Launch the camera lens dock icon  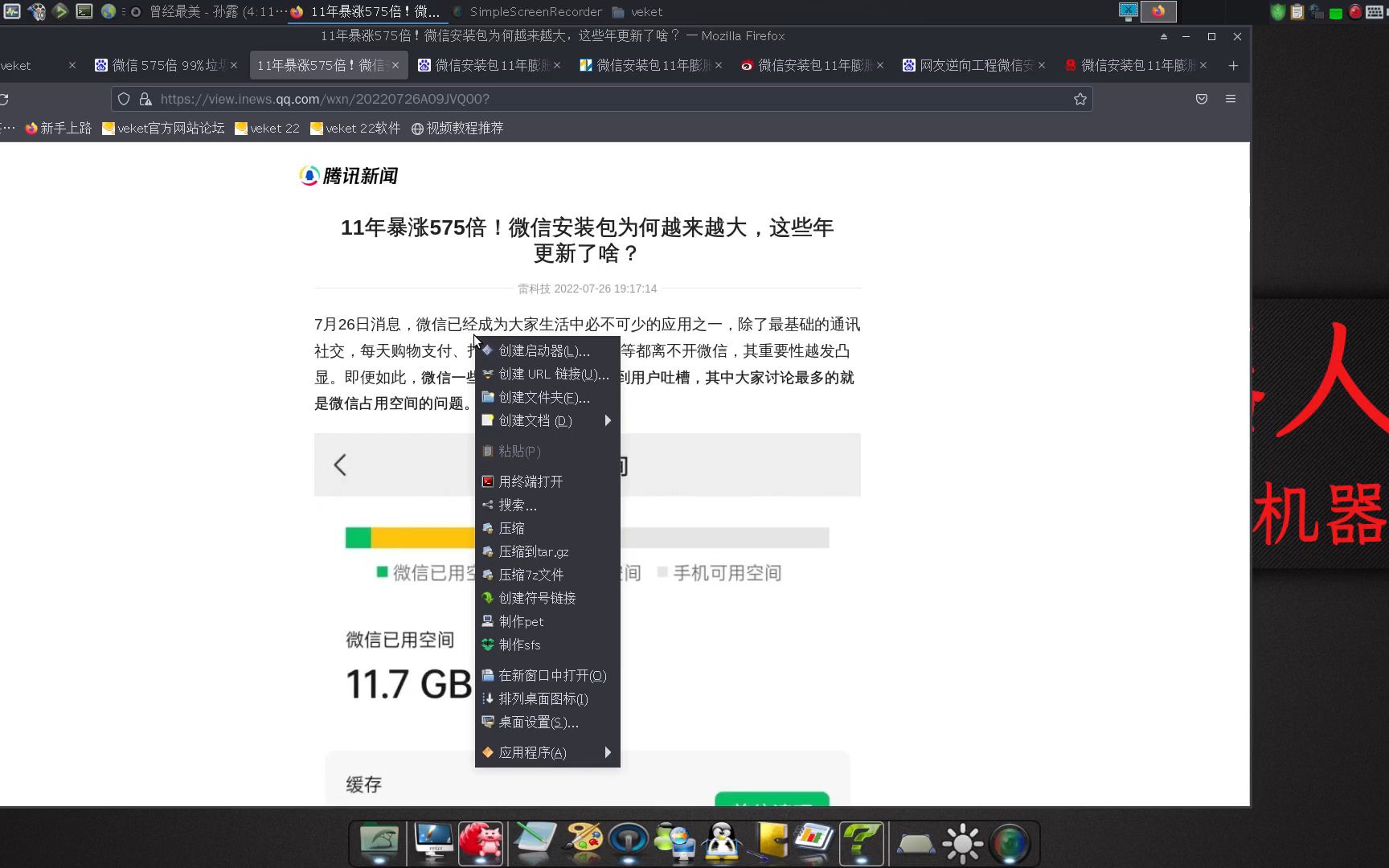(1010, 842)
